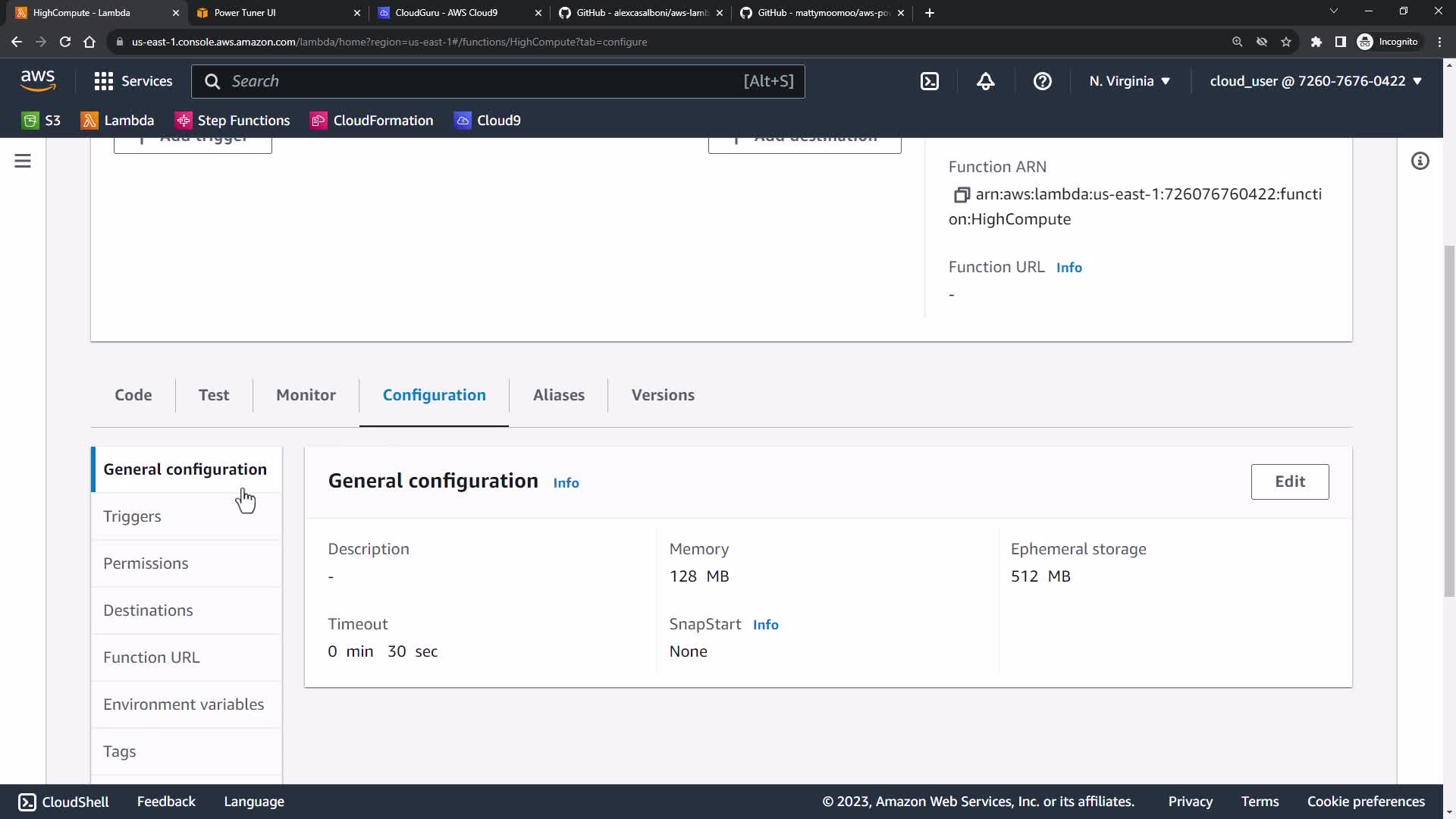Viewport: 1456px width, 819px height.
Task: Open the info panel icon at right
Action: (x=1420, y=161)
